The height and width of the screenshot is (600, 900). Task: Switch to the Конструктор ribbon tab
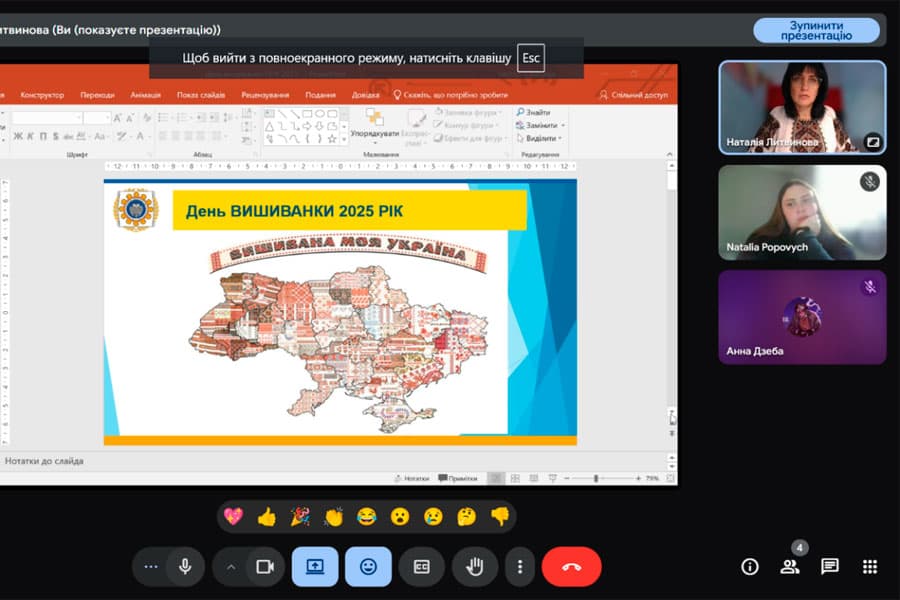tap(42, 95)
